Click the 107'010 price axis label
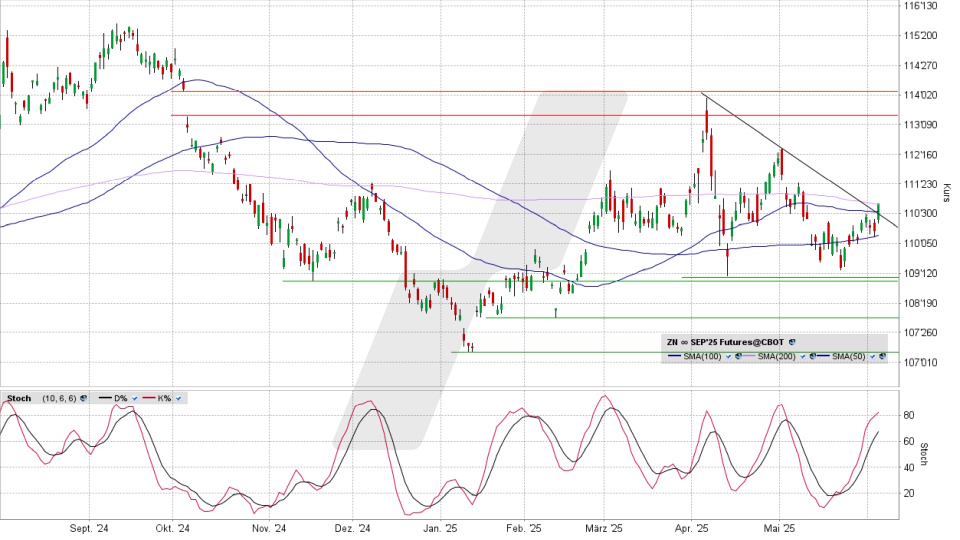960x540 pixels. (920, 362)
